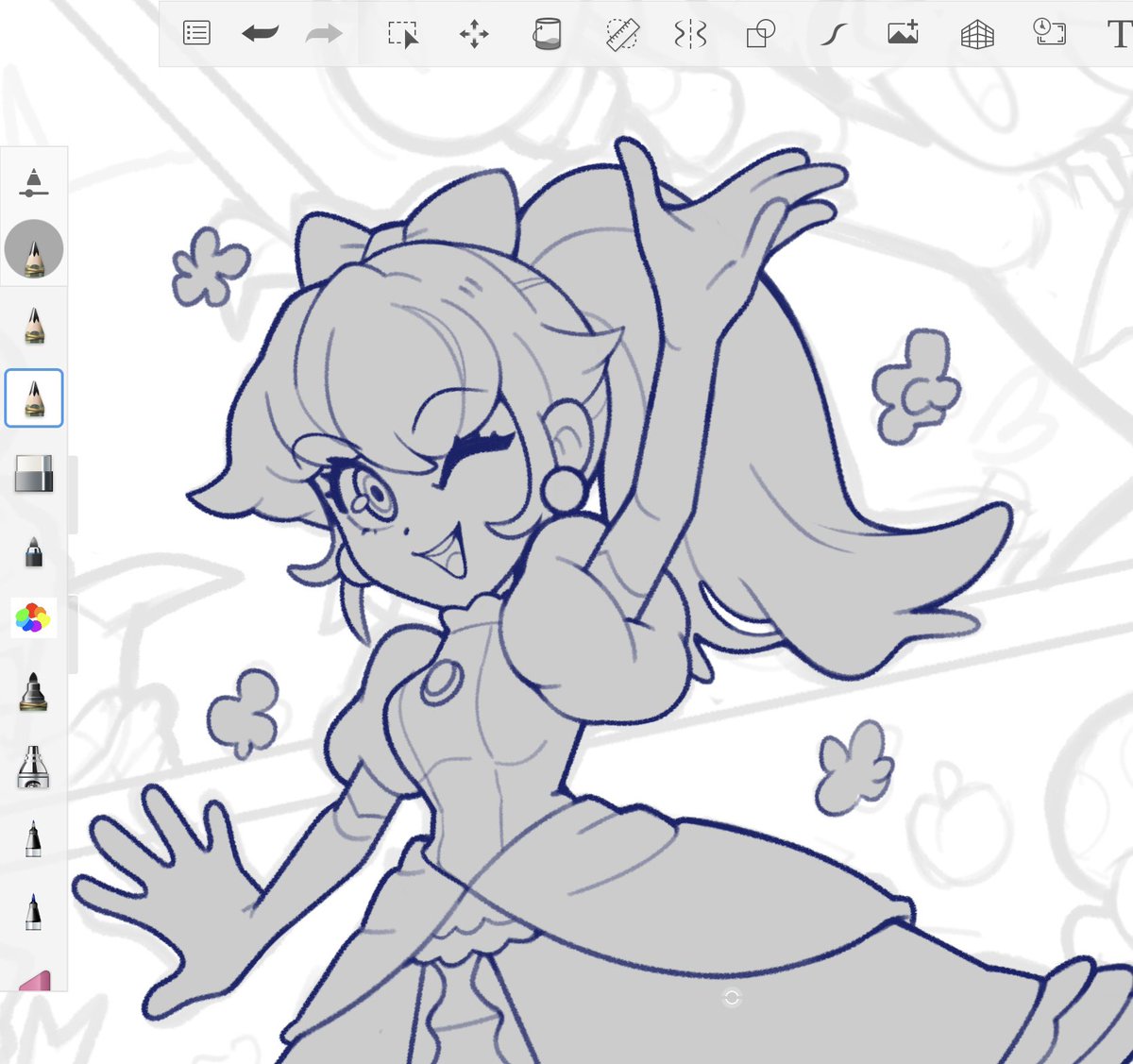1133x1064 pixels.
Task: Pick the first pencil brush below the preview
Action: (34, 326)
